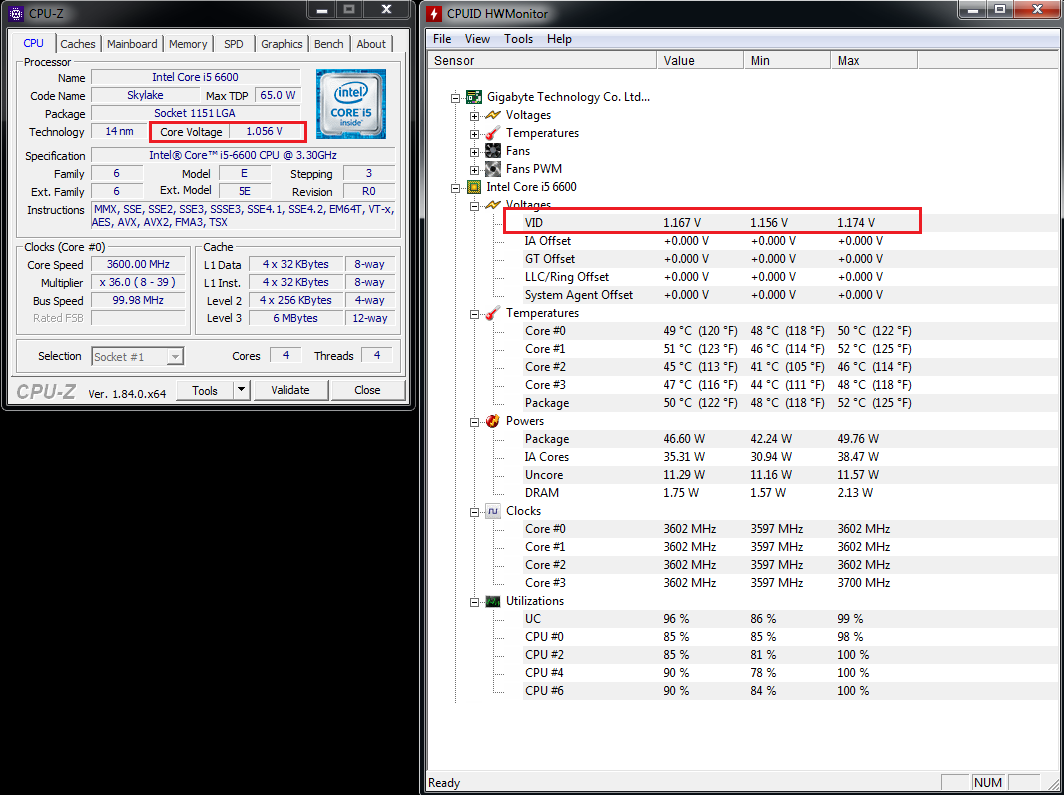1064x795 pixels.
Task: Click the Max column header
Action: coord(874,60)
